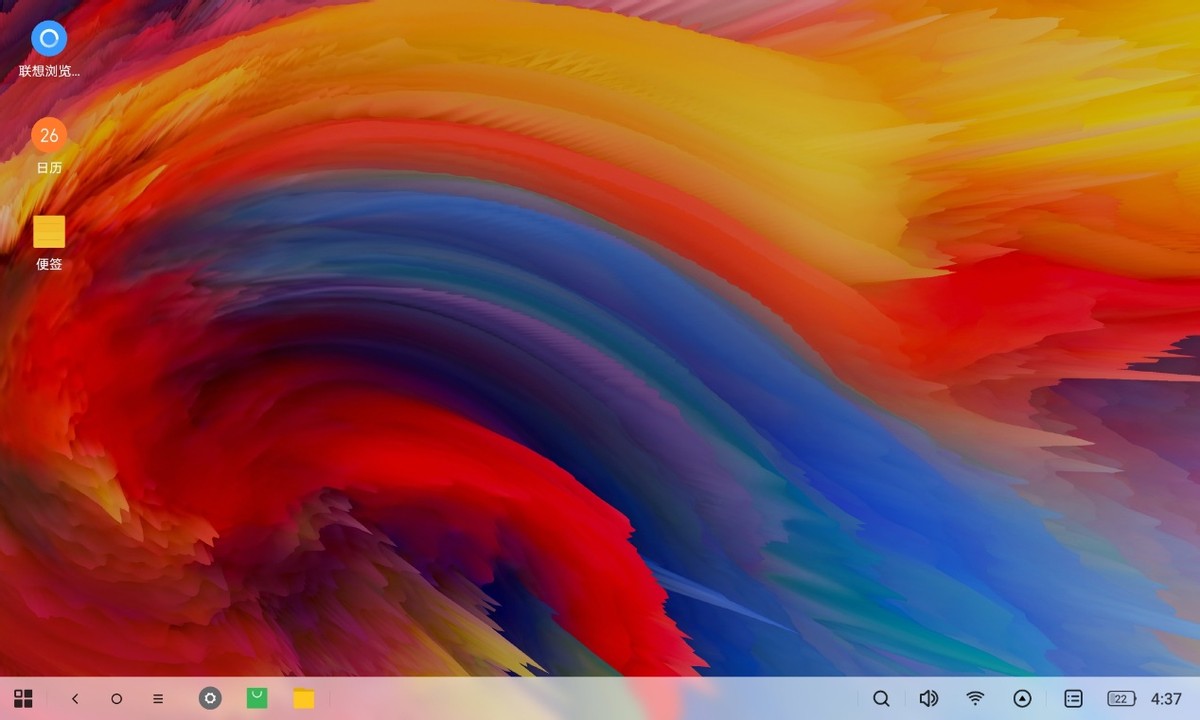Image resolution: width=1200 pixels, height=720 pixels.
Task: Click the battery indicator showing 22
Action: click(x=1121, y=699)
